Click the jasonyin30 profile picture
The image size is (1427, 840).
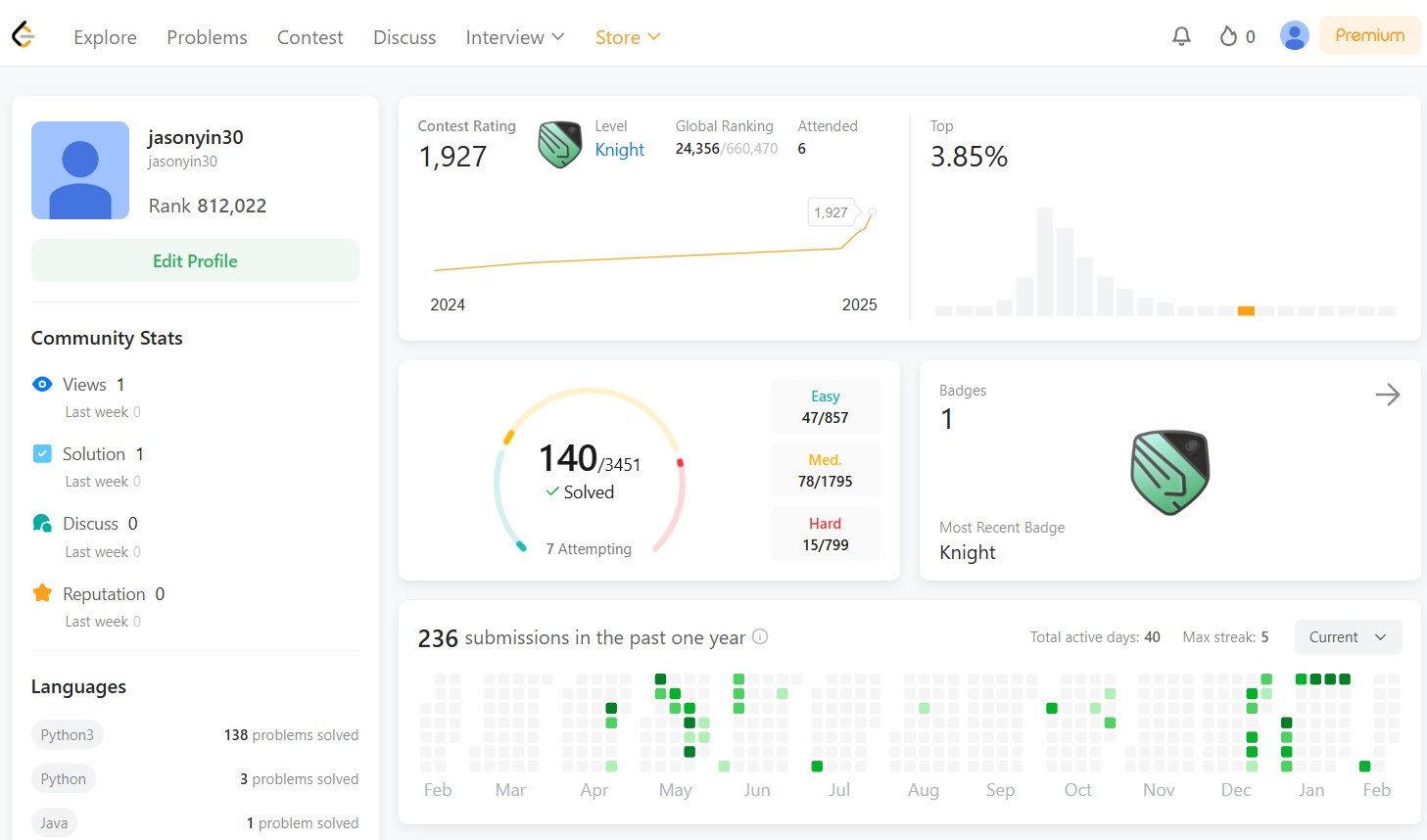pos(80,170)
